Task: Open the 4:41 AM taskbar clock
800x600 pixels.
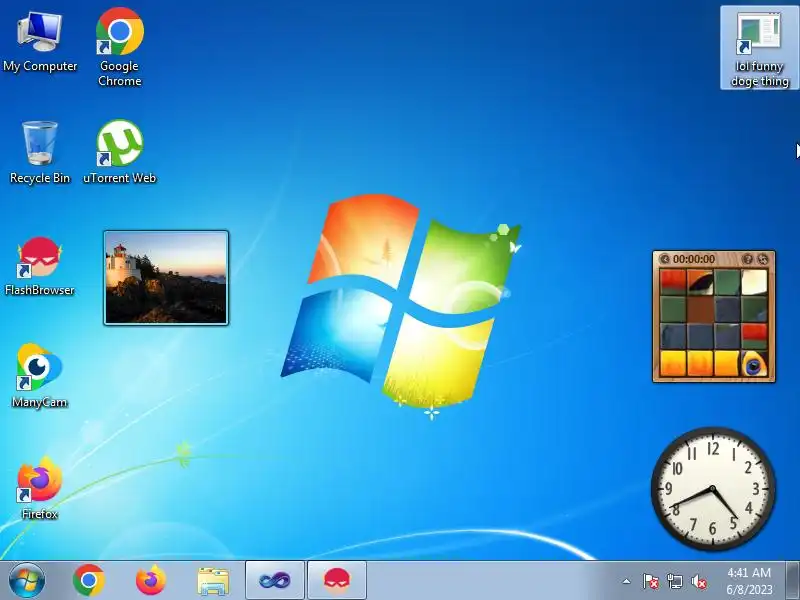Action: (x=749, y=581)
